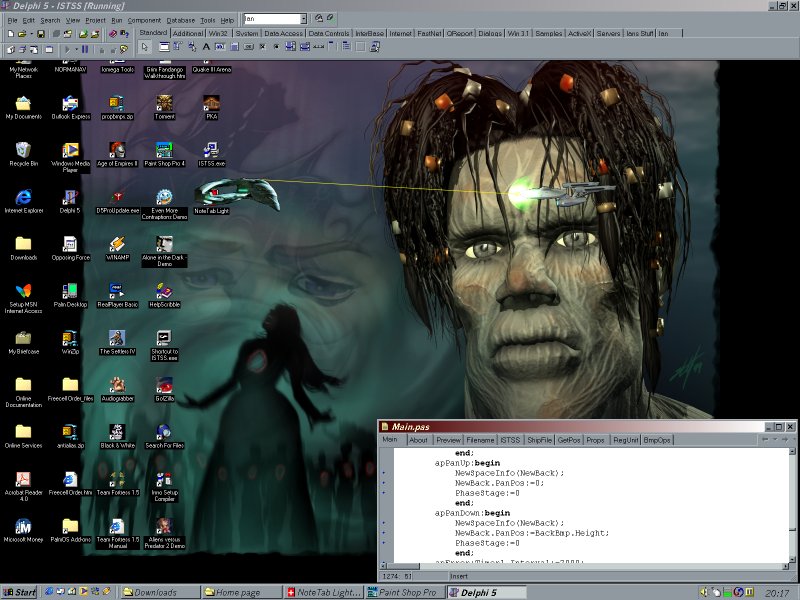This screenshot has width=800, height=600.
Task: Click the New file icon in Delphi toolbar
Action: pyautogui.click(x=10, y=34)
